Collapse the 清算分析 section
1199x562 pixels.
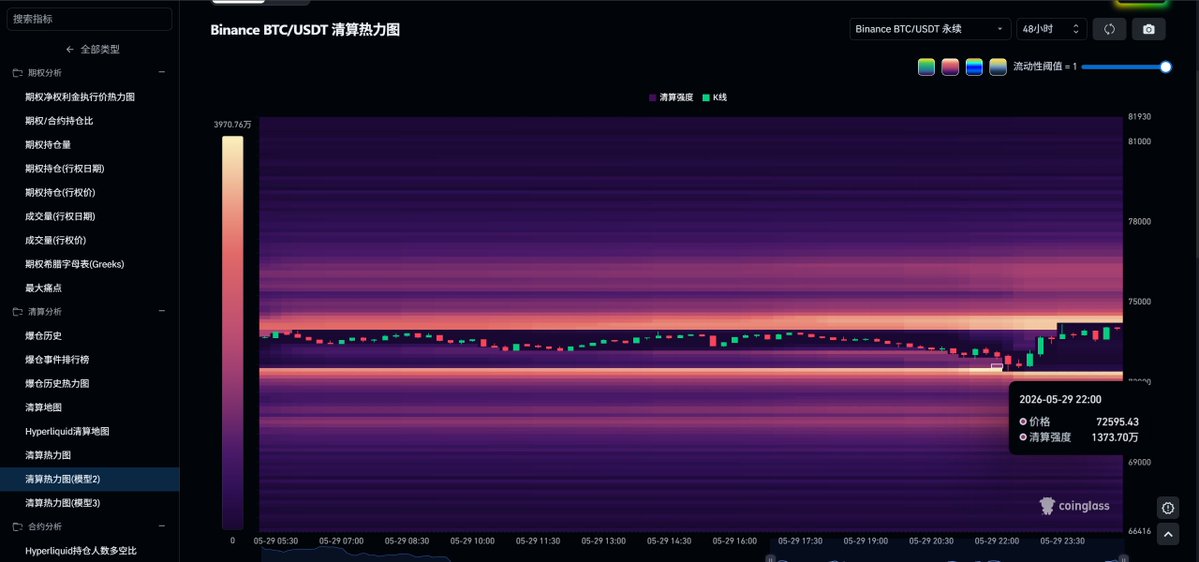point(161,312)
